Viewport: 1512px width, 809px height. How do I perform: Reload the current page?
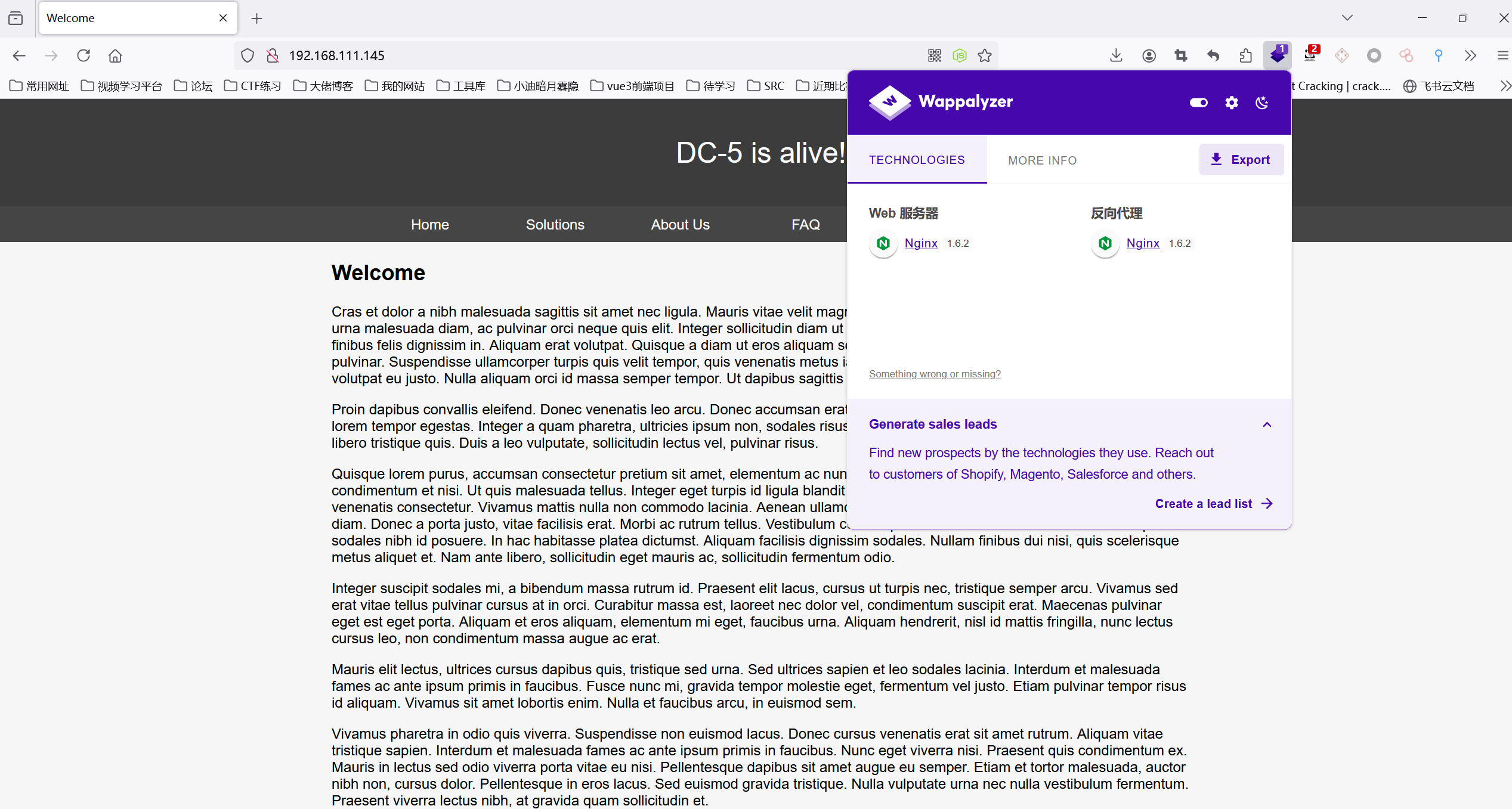(84, 55)
